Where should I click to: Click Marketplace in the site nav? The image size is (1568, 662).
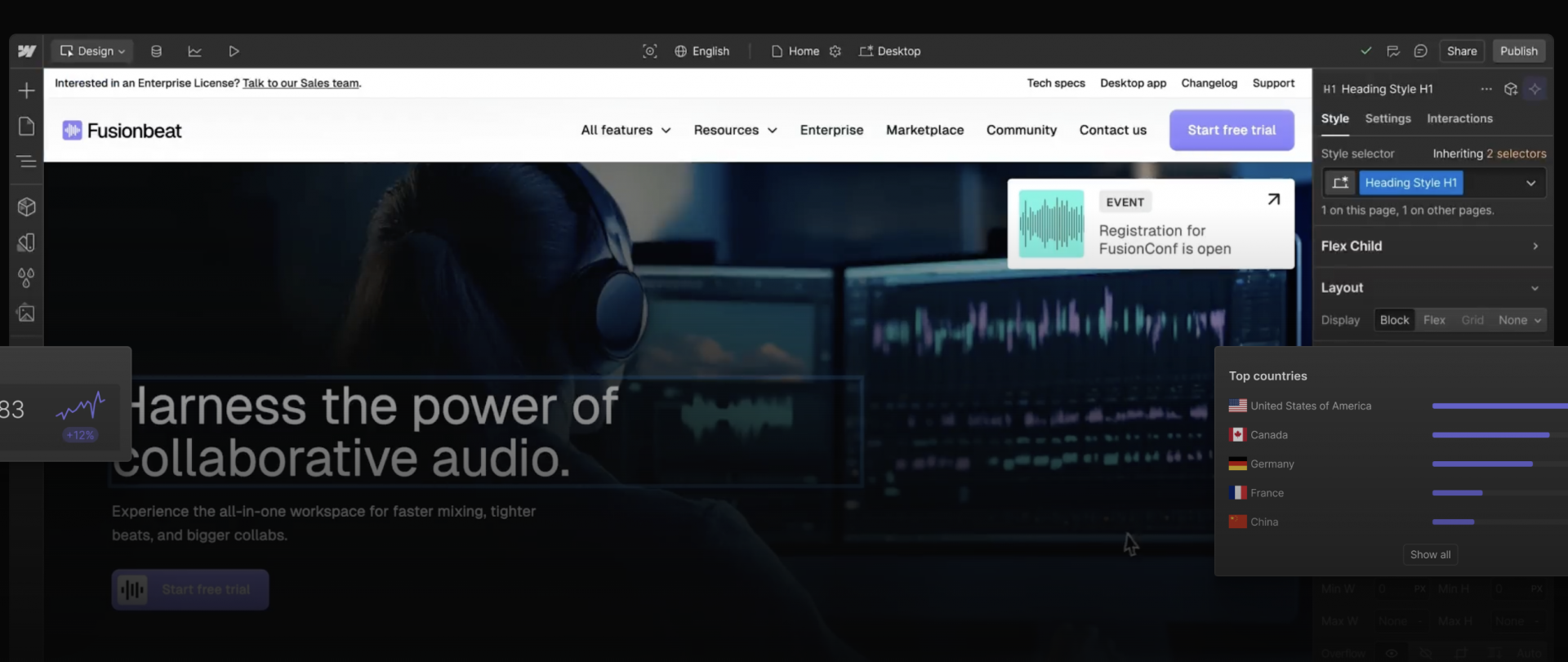click(x=924, y=131)
